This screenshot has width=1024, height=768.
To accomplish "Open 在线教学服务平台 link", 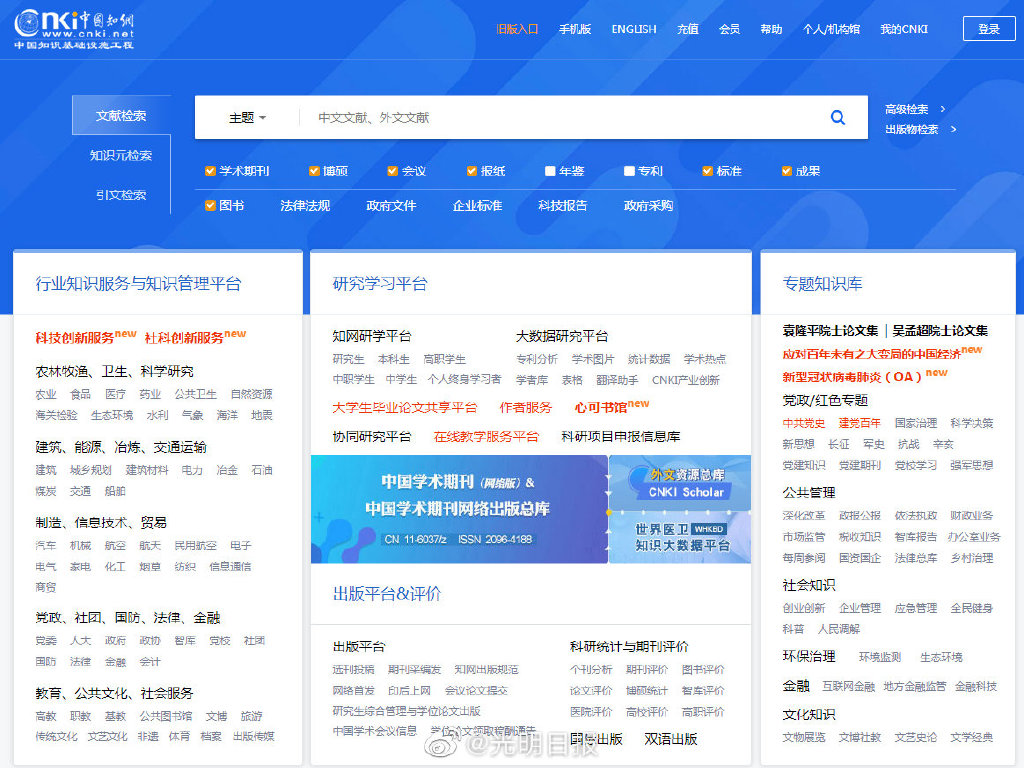I will tap(487, 436).
